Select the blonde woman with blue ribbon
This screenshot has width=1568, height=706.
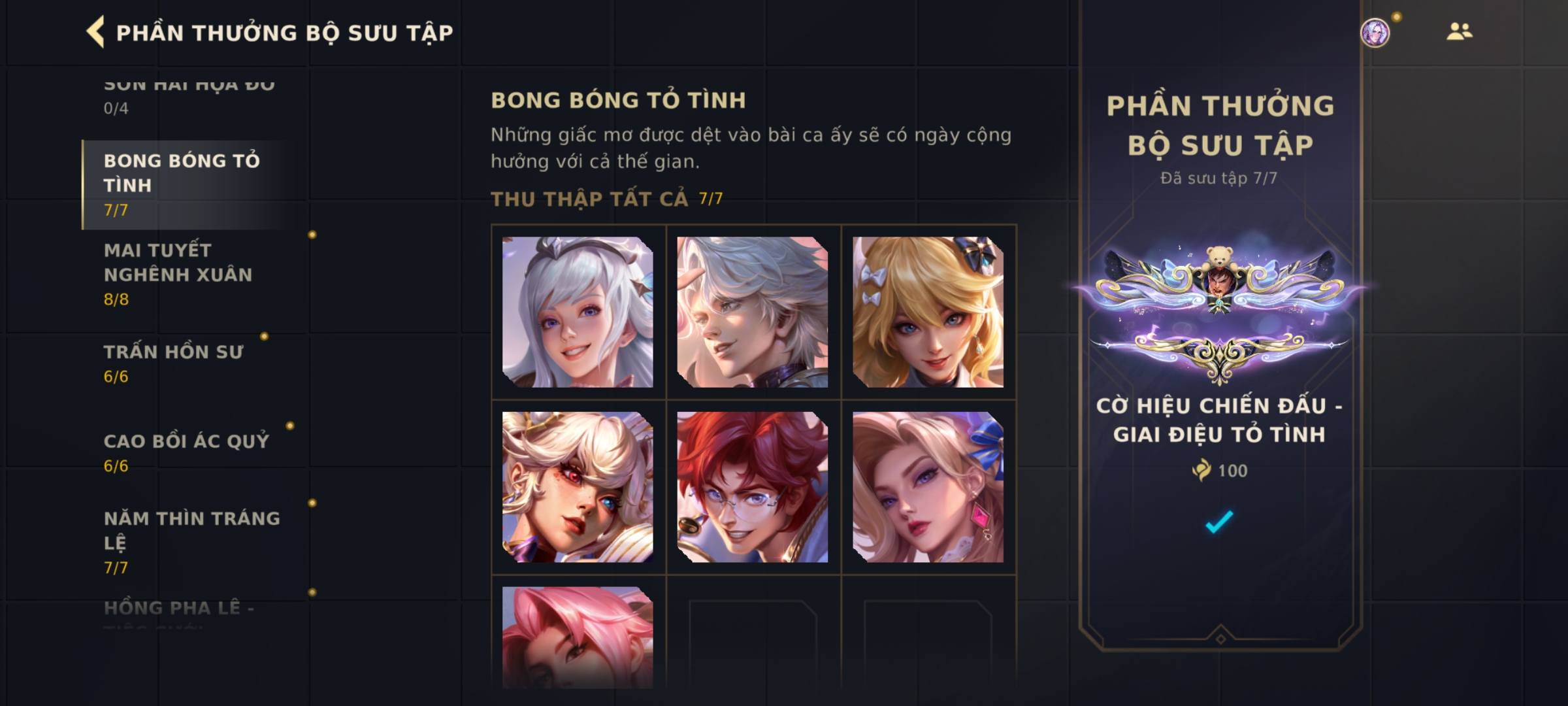click(x=928, y=487)
